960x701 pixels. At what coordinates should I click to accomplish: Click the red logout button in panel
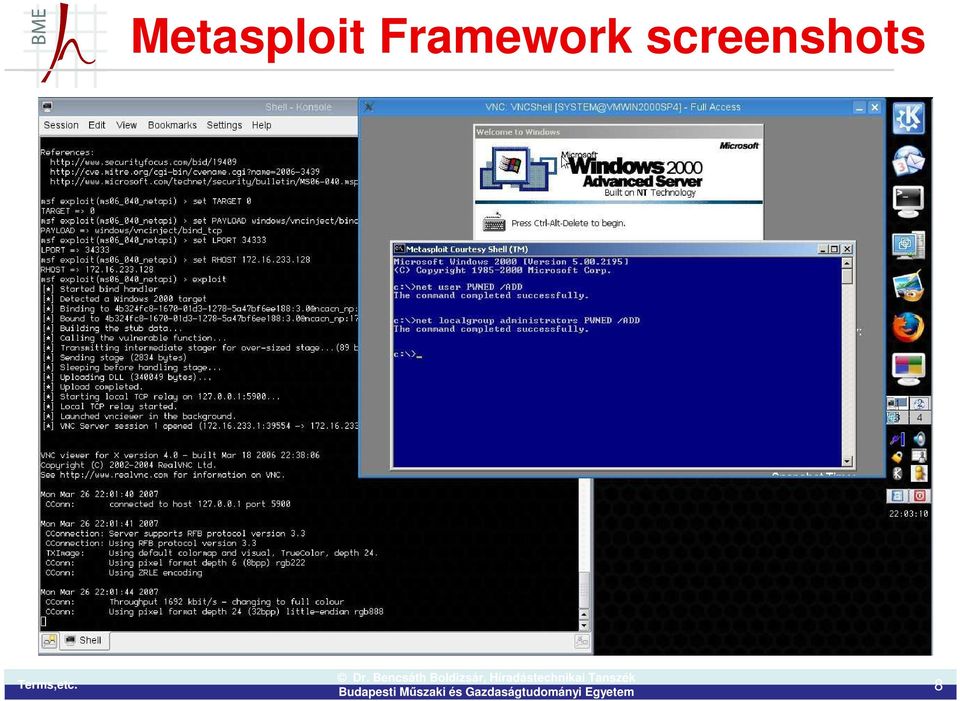point(920,496)
